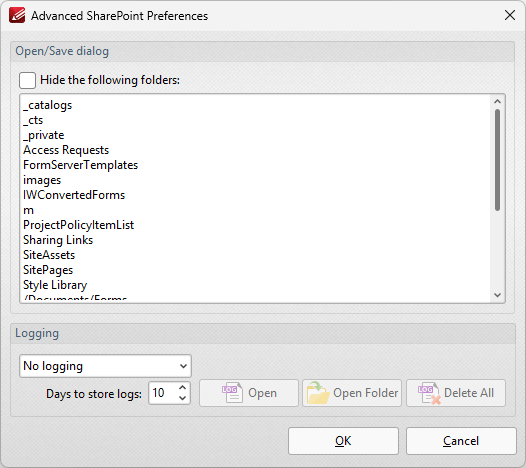
Task: Select the ProjectPolicyItemList entry
Action: pyautogui.click(x=78, y=225)
